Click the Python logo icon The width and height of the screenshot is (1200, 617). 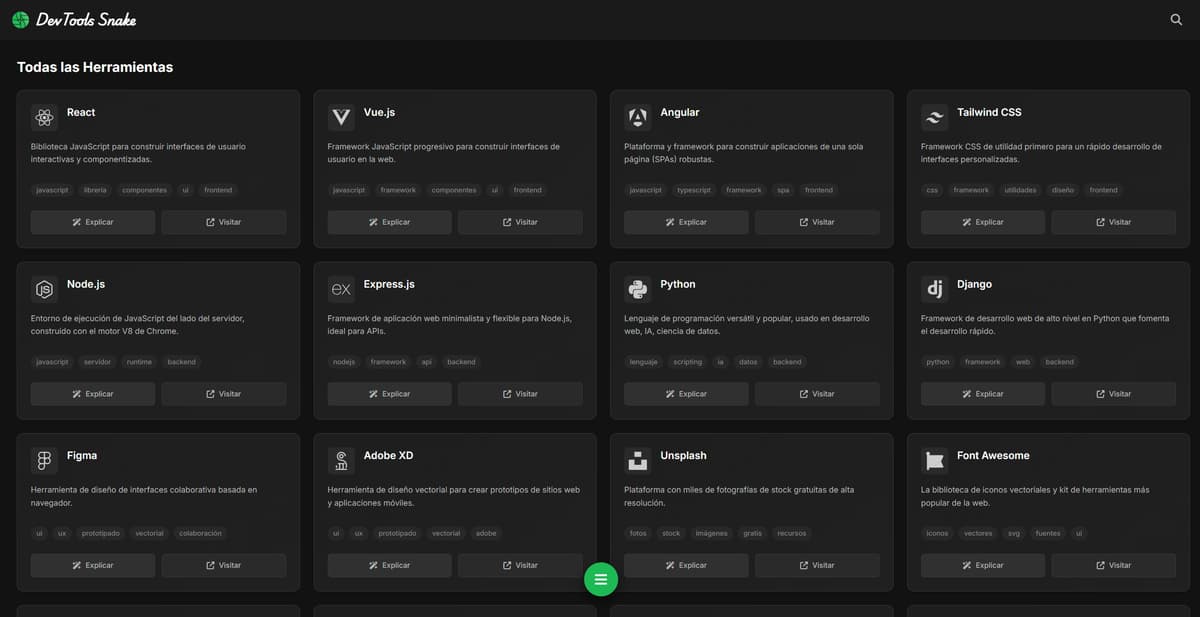pyautogui.click(x=637, y=290)
